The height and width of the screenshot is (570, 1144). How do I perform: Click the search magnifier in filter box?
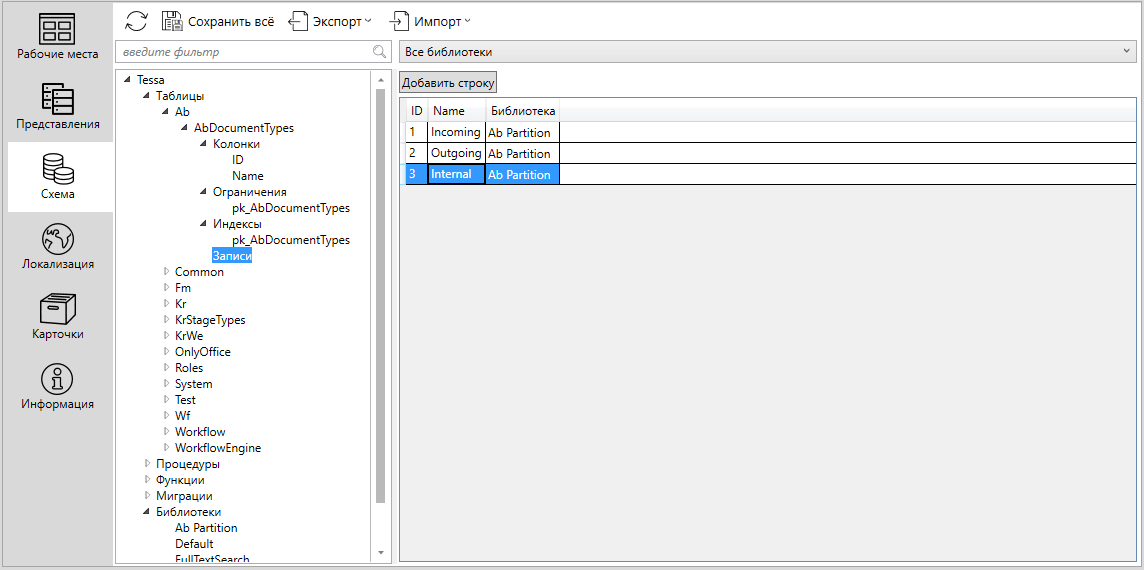pyautogui.click(x=379, y=52)
